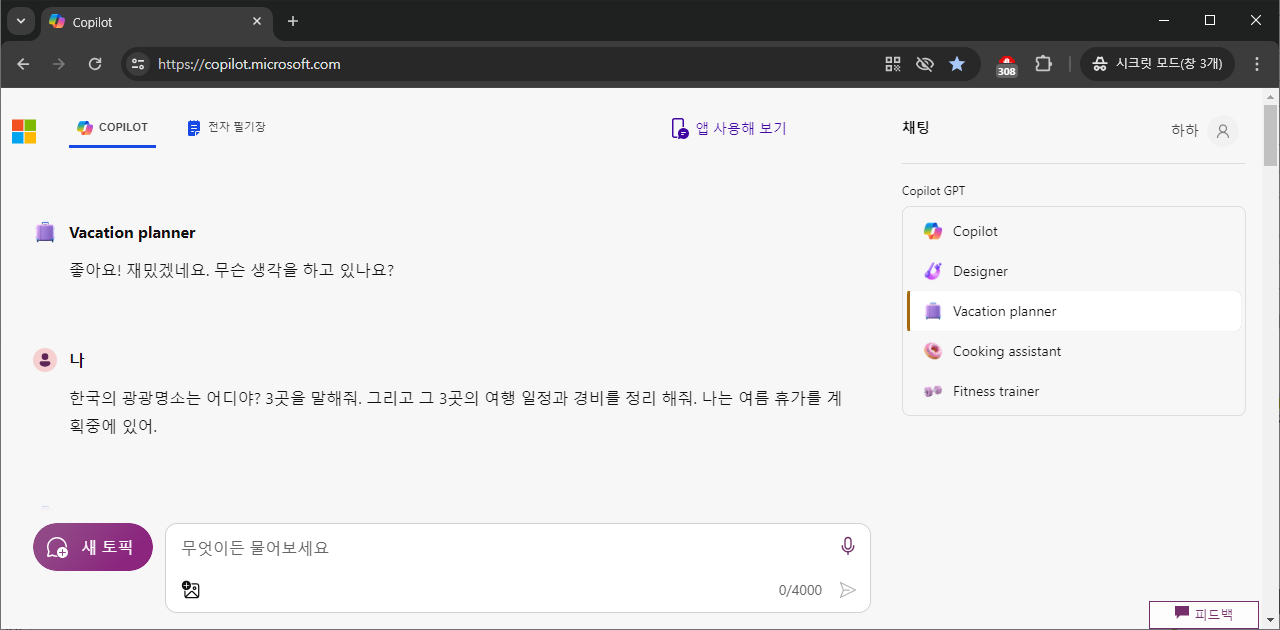Click the 시크릿 모드(창 3개) indicator
Image resolution: width=1280 pixels, height=630 pixels.
tap(1157, 64)
